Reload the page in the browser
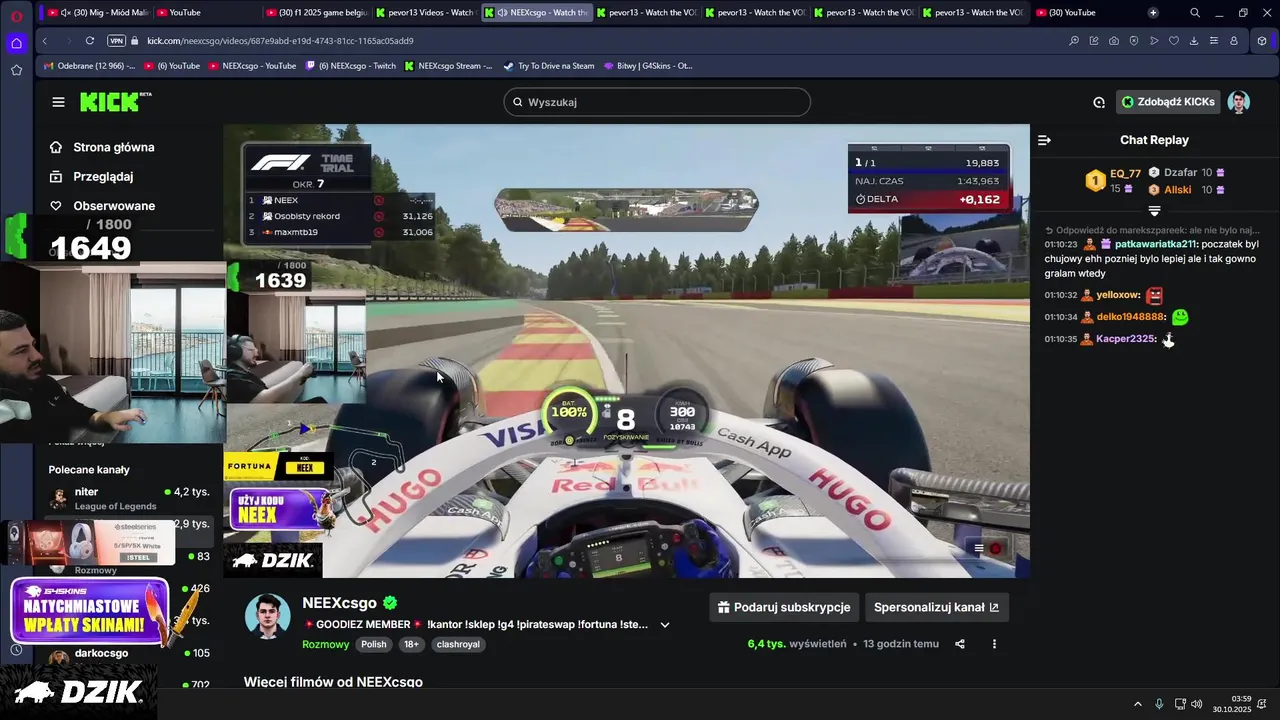Viewport: 1280px width, 720px height. tap(90, 41)
